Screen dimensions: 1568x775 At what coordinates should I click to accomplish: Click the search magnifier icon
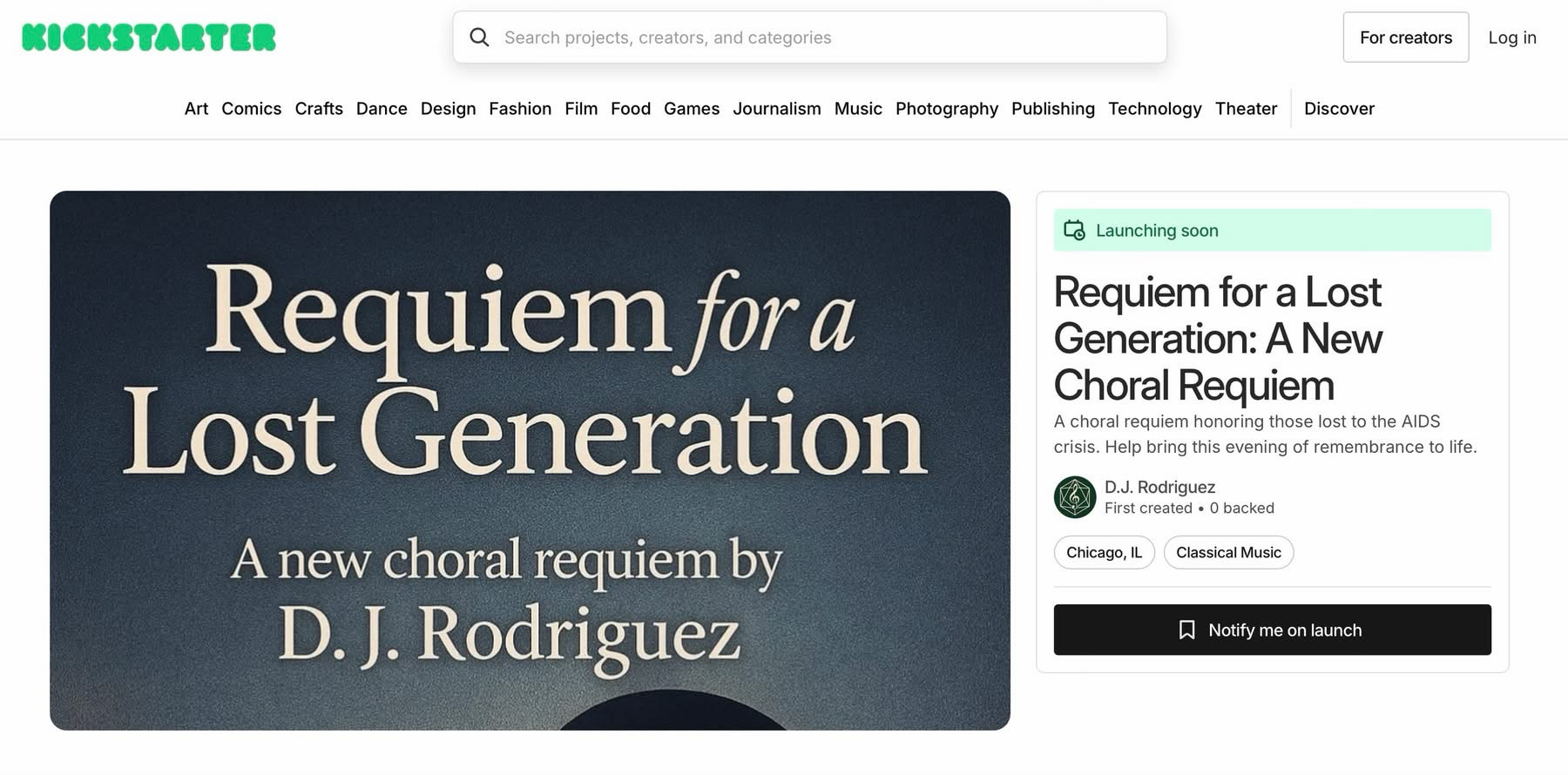pos(479,37)
